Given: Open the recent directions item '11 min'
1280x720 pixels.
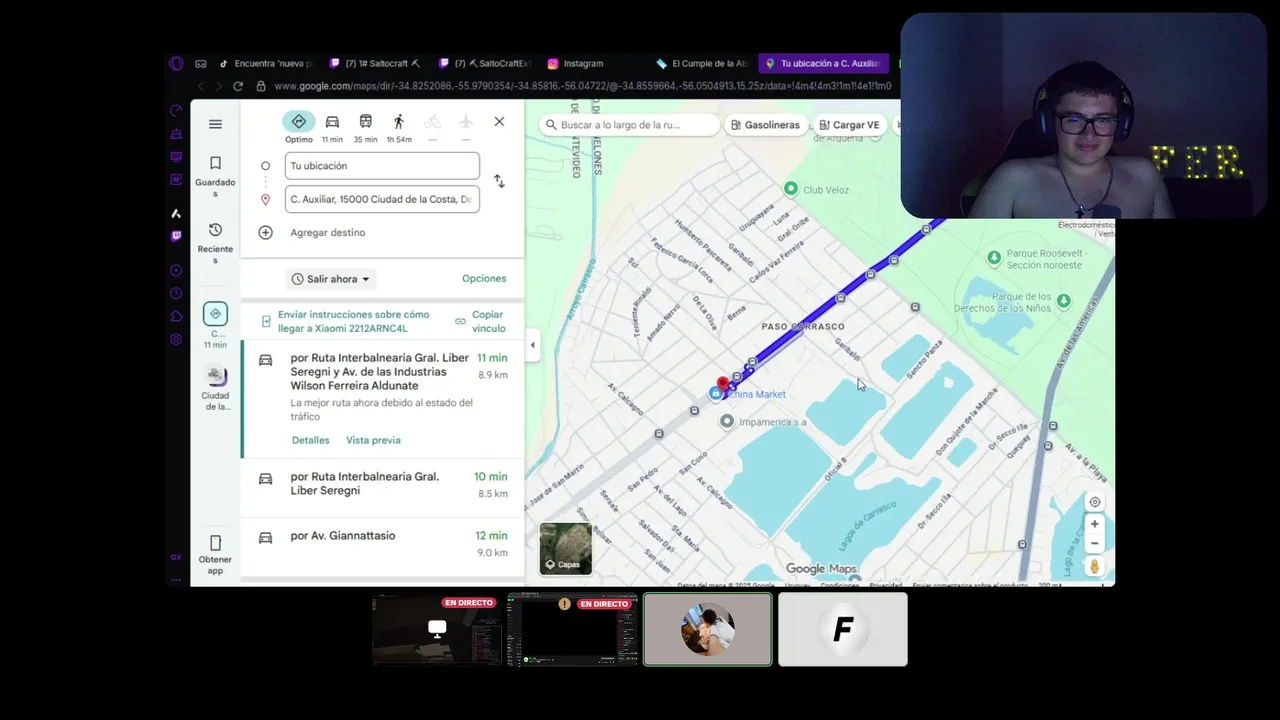Looking at the screenshot, I should 215,325.
